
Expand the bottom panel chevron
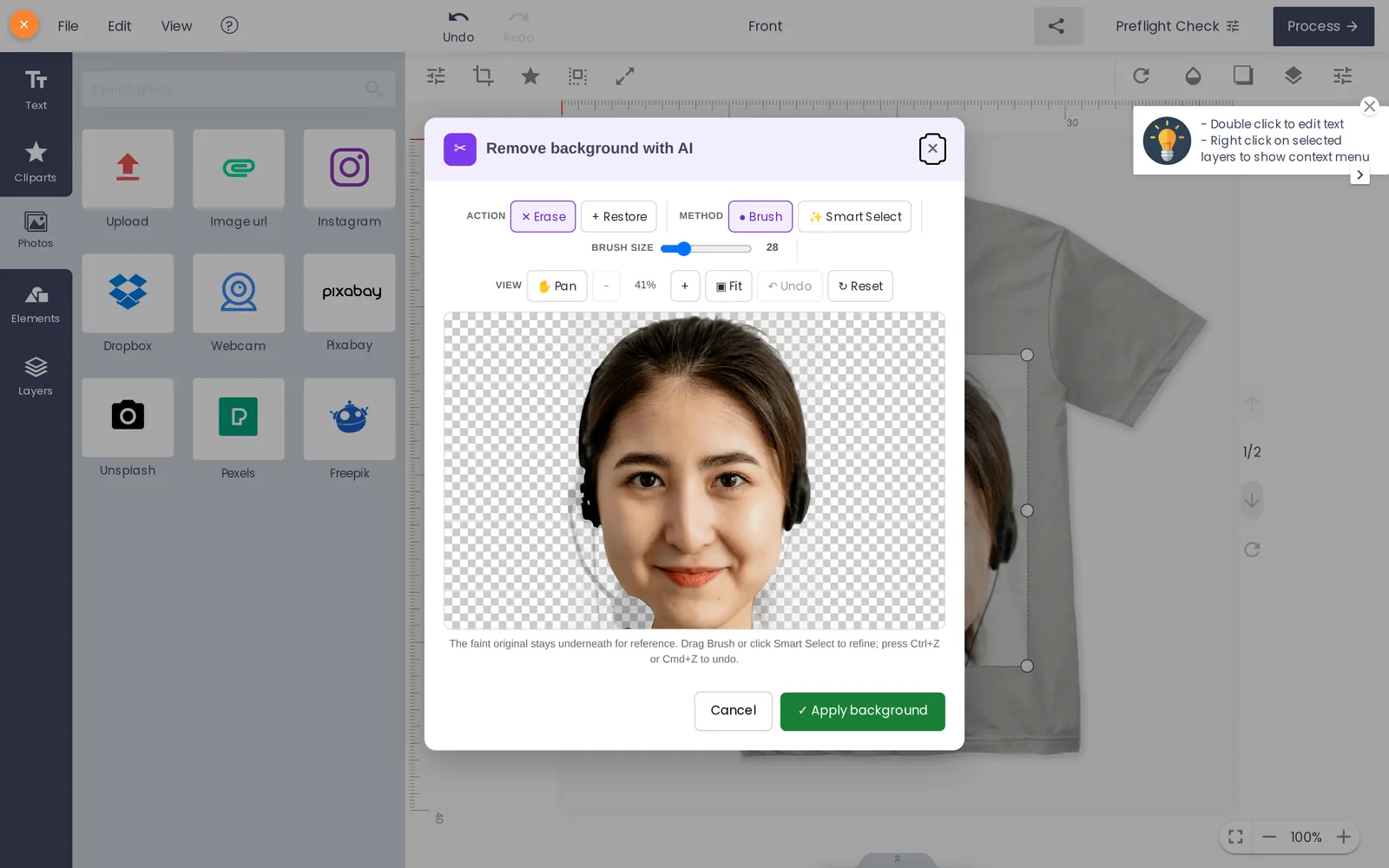(x=897, y=859)
